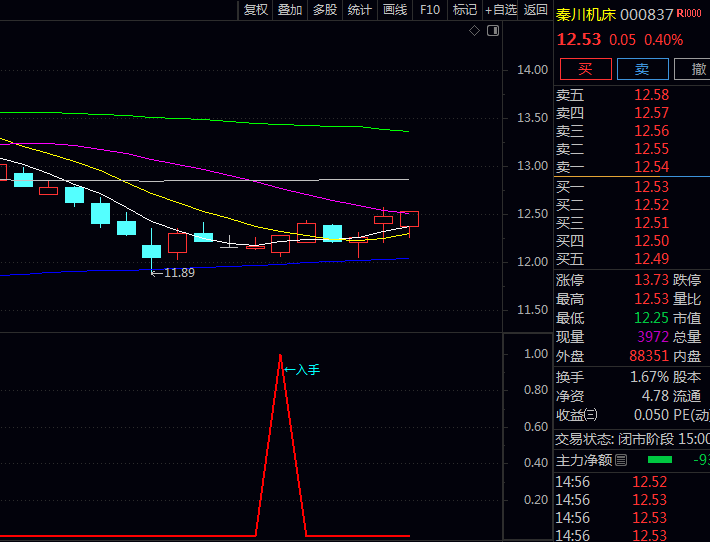Screen dimensions: 710x542
Task: Select the 卖一 ask price 12.54
Action: pyautogui.click(x=651, y=167)
